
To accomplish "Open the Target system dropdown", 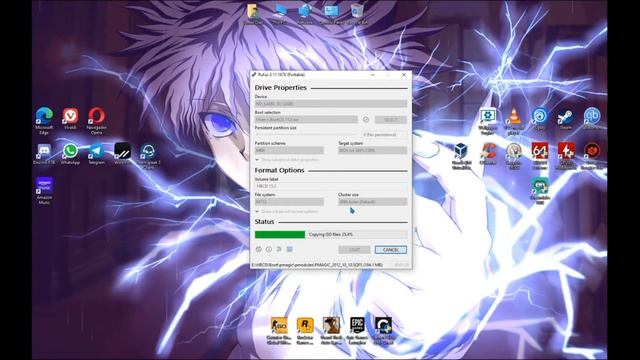I will (372, 151).
